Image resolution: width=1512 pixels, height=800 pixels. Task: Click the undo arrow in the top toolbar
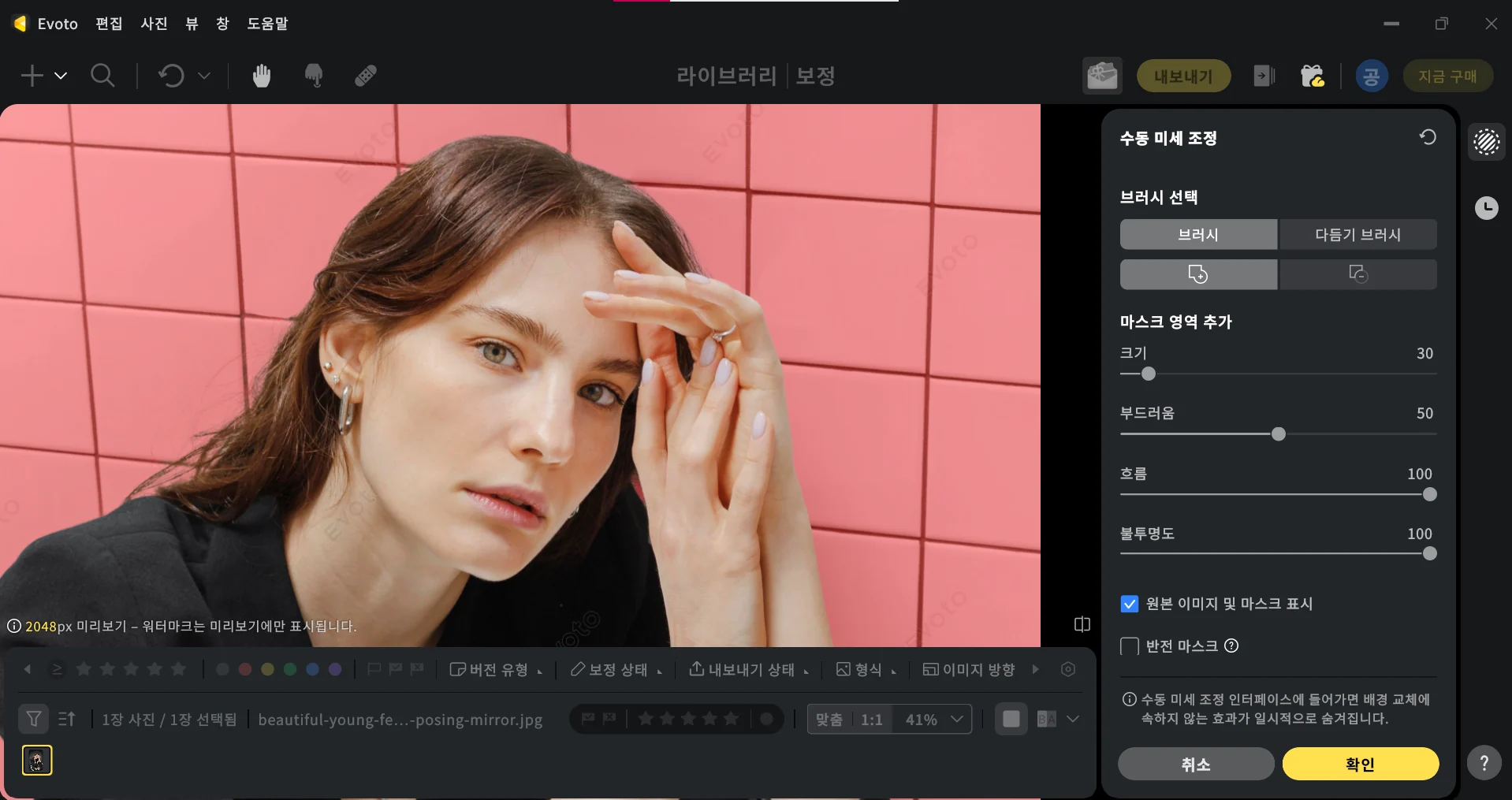171,76
